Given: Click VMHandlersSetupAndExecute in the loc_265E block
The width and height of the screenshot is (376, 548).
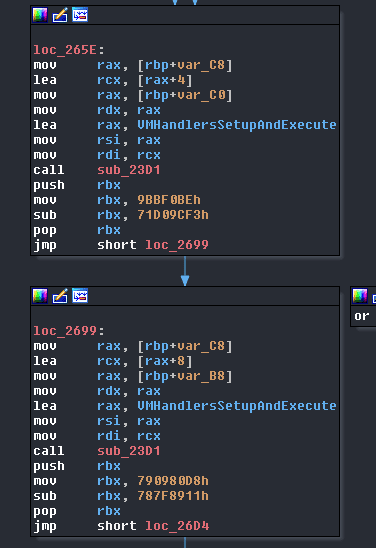Looking at the screenshot, I should 237,125.
